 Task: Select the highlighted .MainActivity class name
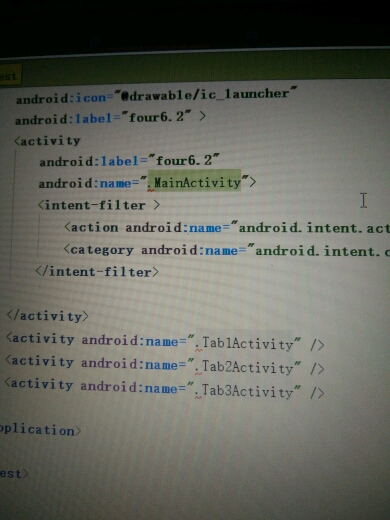194,182
